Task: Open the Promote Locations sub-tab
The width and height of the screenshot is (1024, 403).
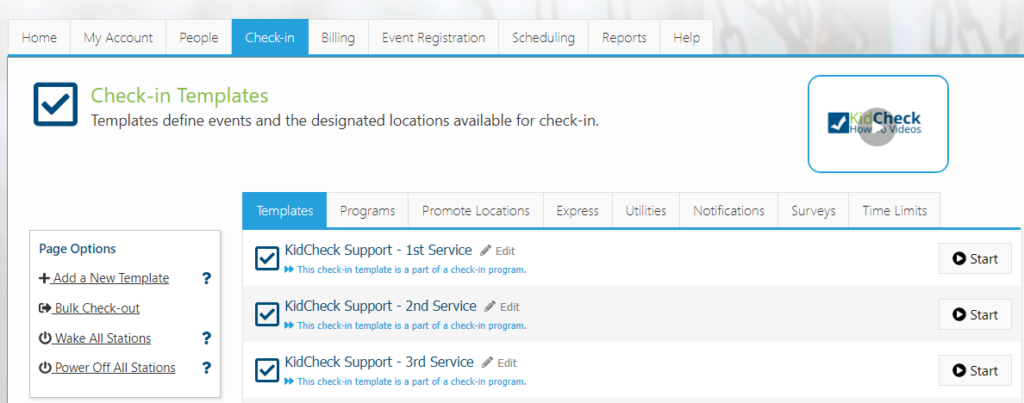Action: (475, 211)
